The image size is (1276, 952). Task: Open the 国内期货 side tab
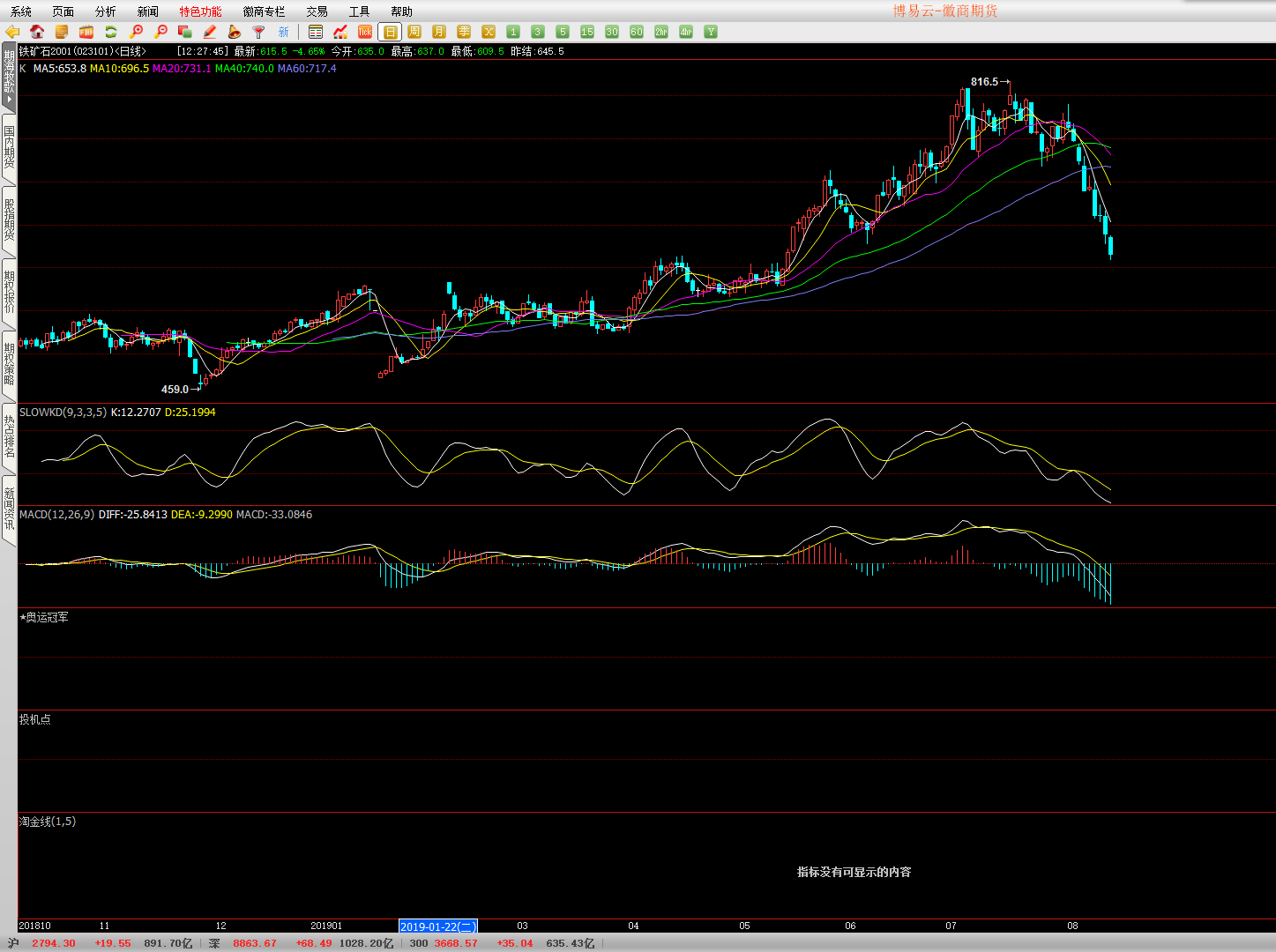pos(9,148)
